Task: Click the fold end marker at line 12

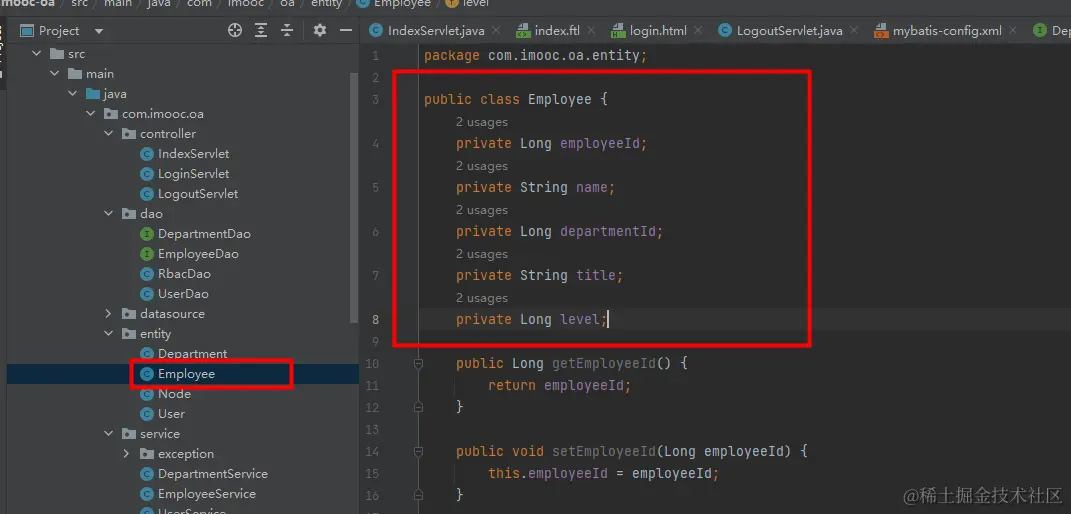Action: (x=419, y=407)
